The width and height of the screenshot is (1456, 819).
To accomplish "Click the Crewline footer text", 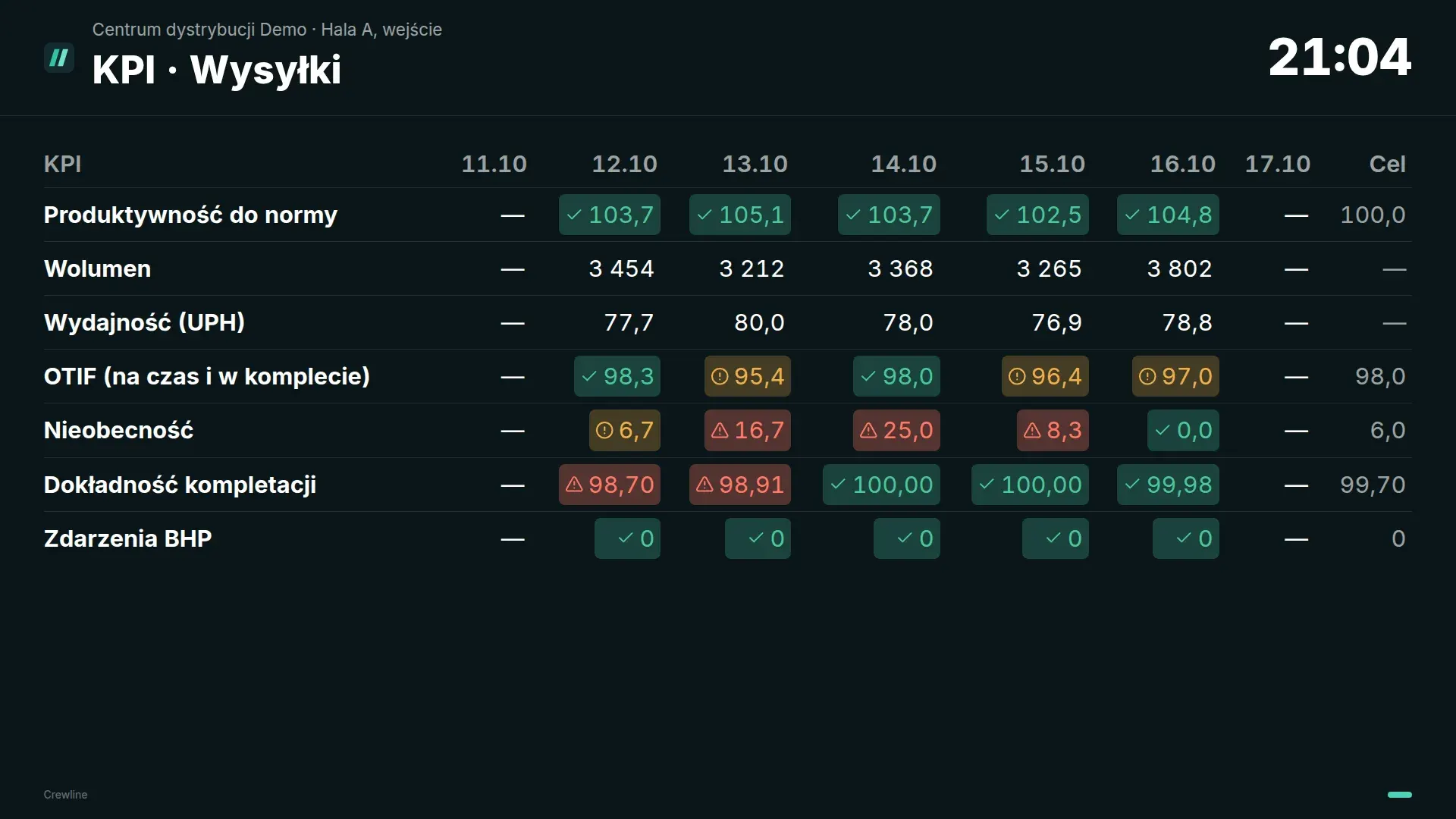I will pyautogui.click(x=65, y=795).
